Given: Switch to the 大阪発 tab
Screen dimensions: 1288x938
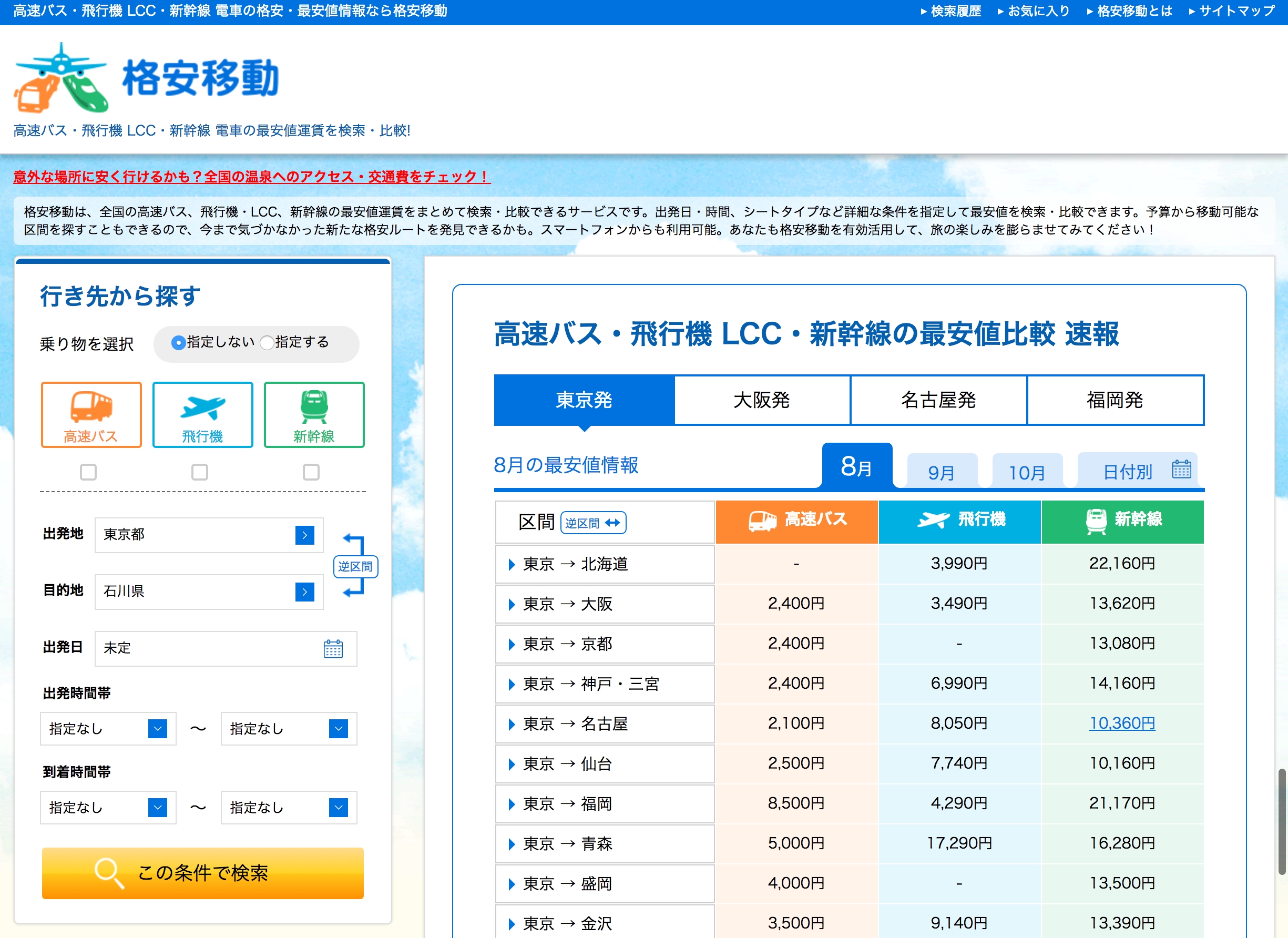Looking at the screenshot, I should (x=762, y=400).
